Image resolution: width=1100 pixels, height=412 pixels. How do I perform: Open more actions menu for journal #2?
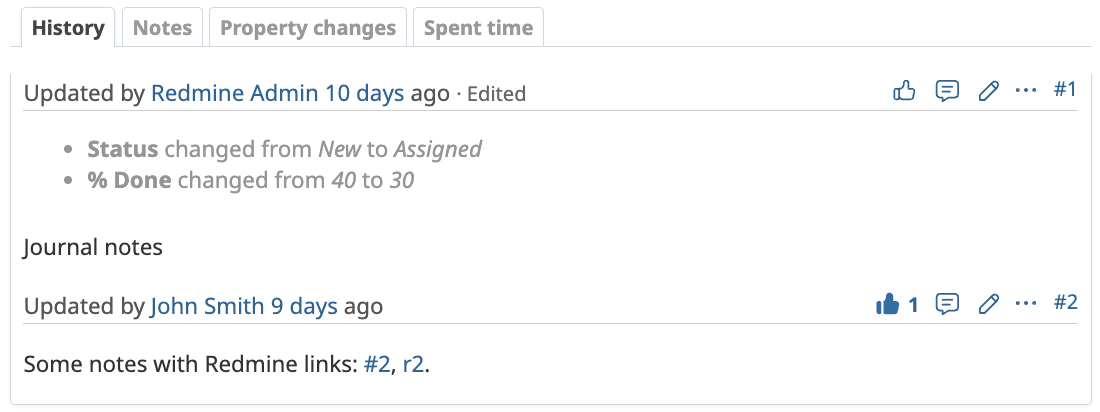point(1026,304)
